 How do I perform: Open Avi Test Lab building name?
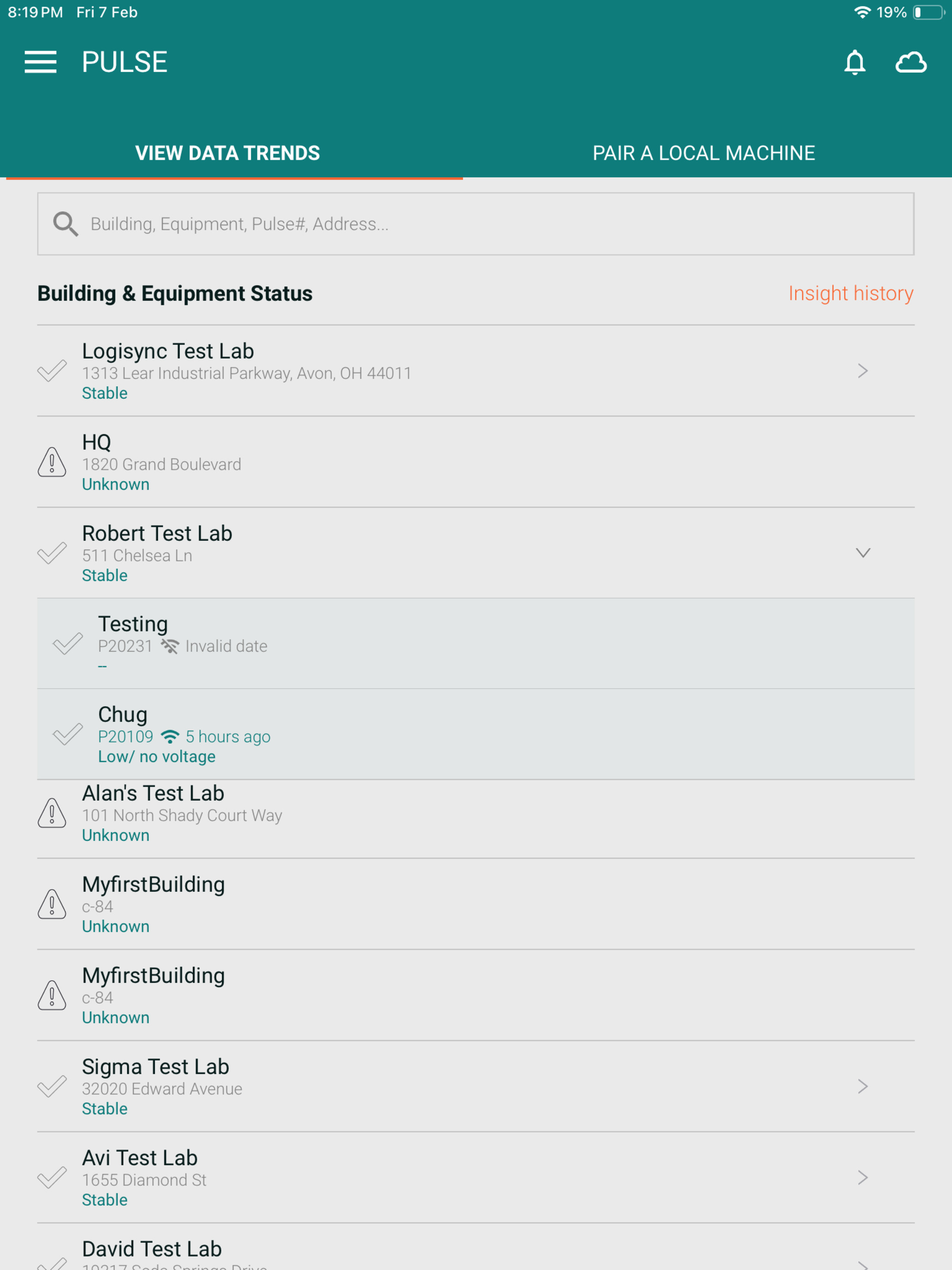(x=139, y=1157)
